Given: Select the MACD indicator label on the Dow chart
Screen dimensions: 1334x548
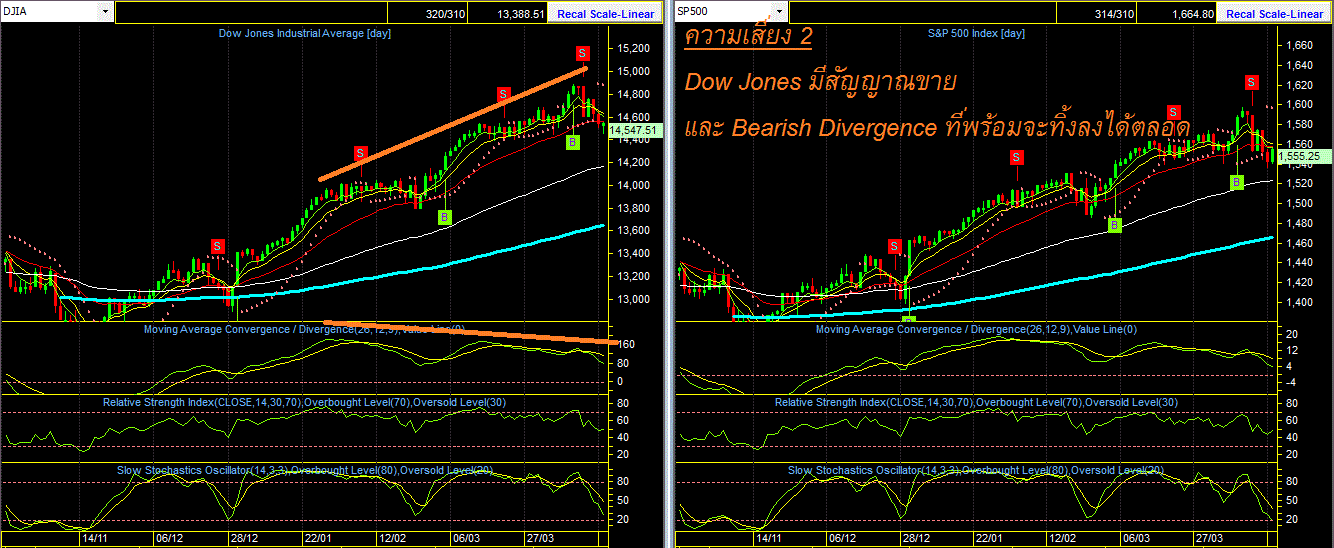Looking at the screenshot, I should [304, 328].
